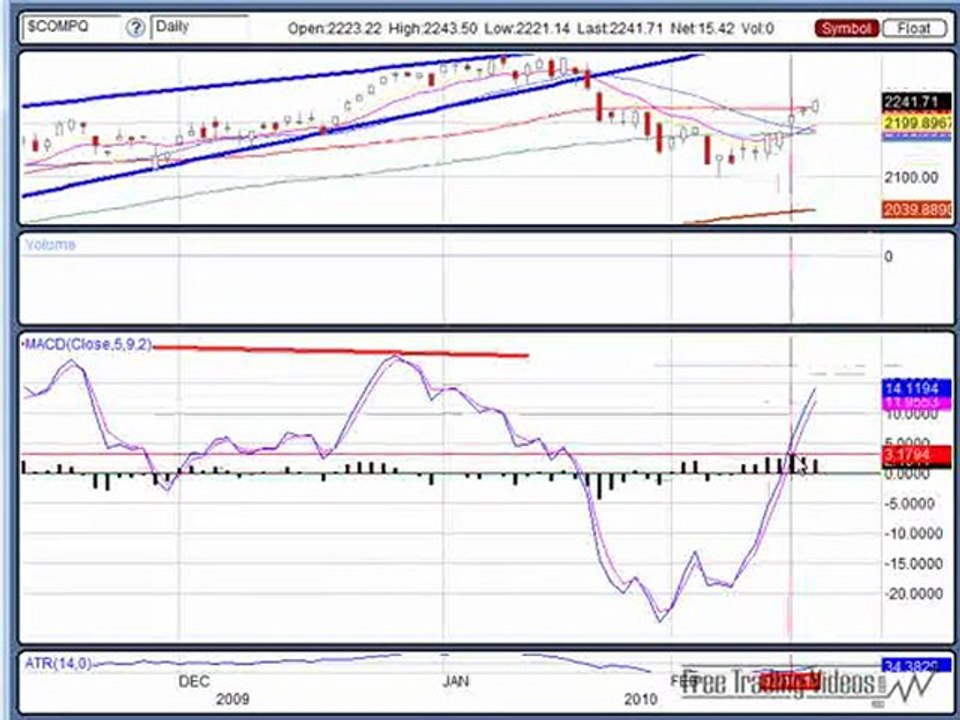Click the Net:15.42 readout
This screenshot has width=960, height=720.
[x=702, y=28]
